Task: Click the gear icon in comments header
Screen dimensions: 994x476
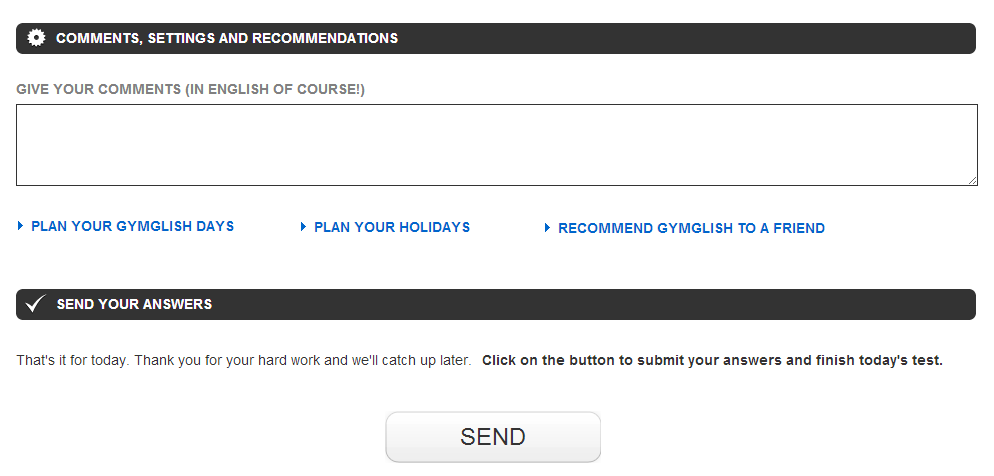Action: (x=37, y=38)
